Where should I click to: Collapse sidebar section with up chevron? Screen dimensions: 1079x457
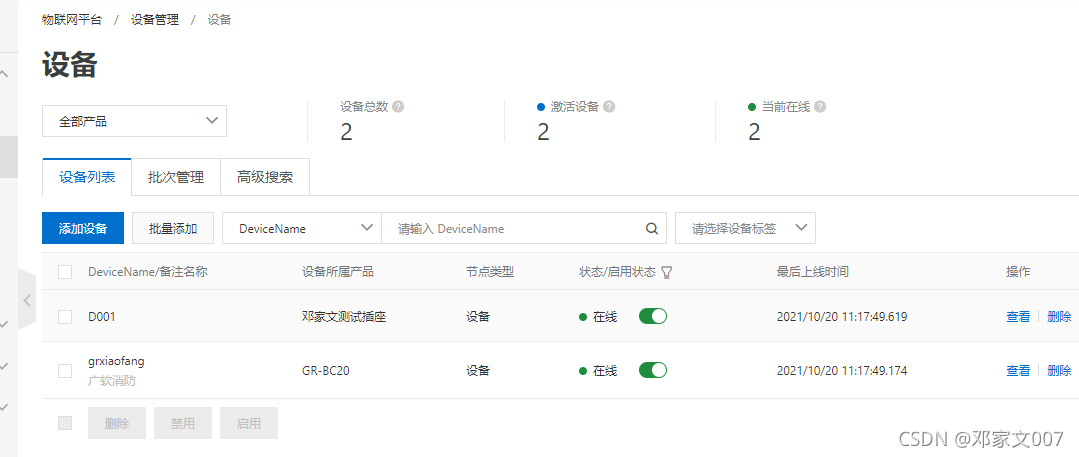coord(4,74)
